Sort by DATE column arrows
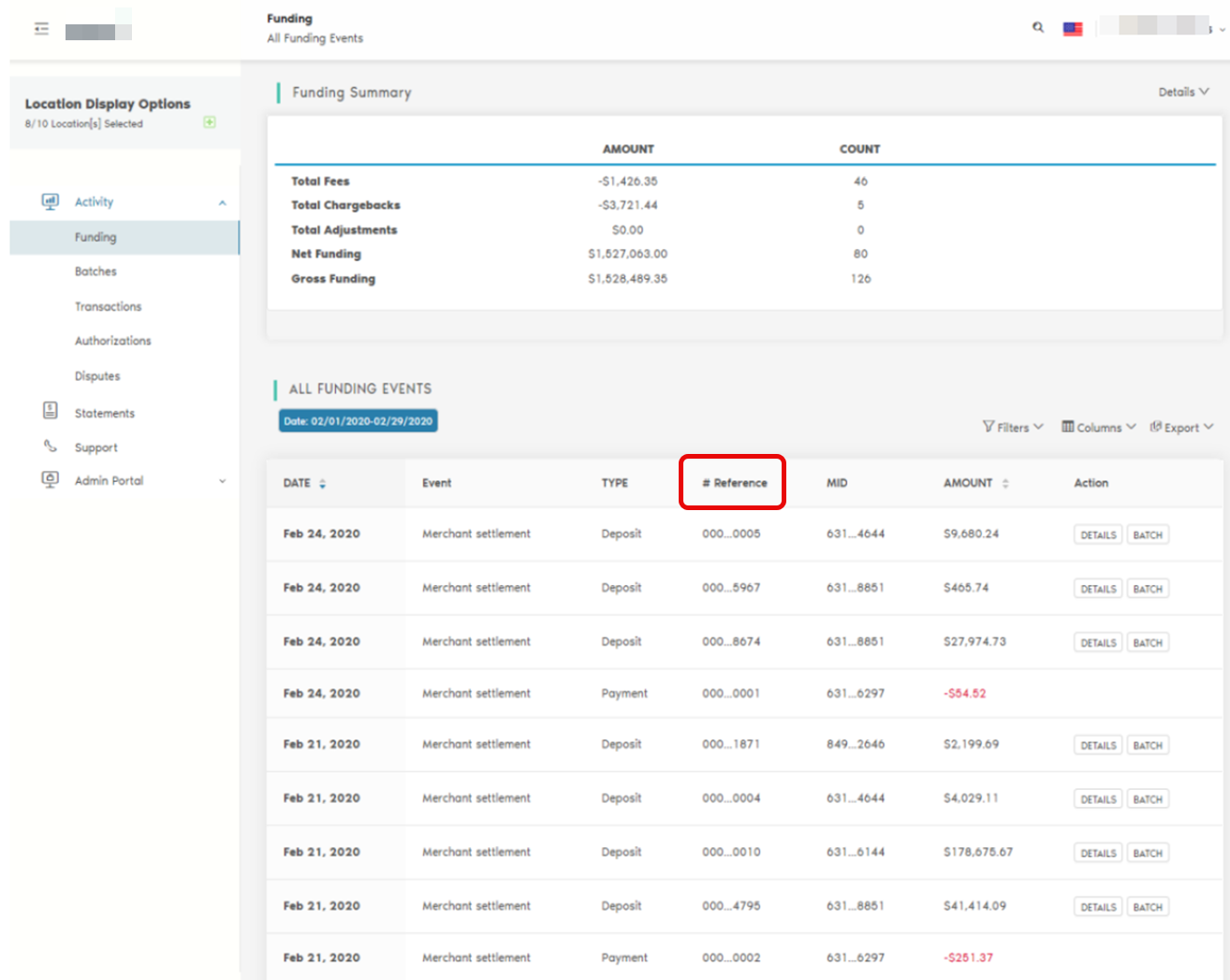 click(322, 484)
